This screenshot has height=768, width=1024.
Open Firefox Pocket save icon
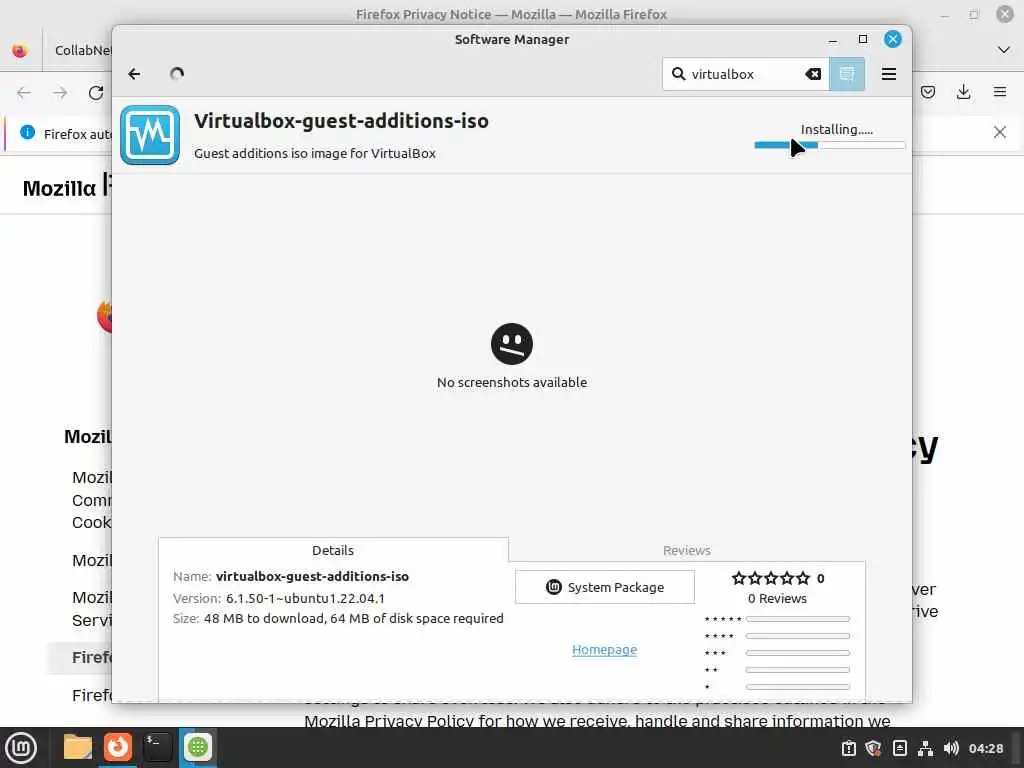[x=928, y=92]
